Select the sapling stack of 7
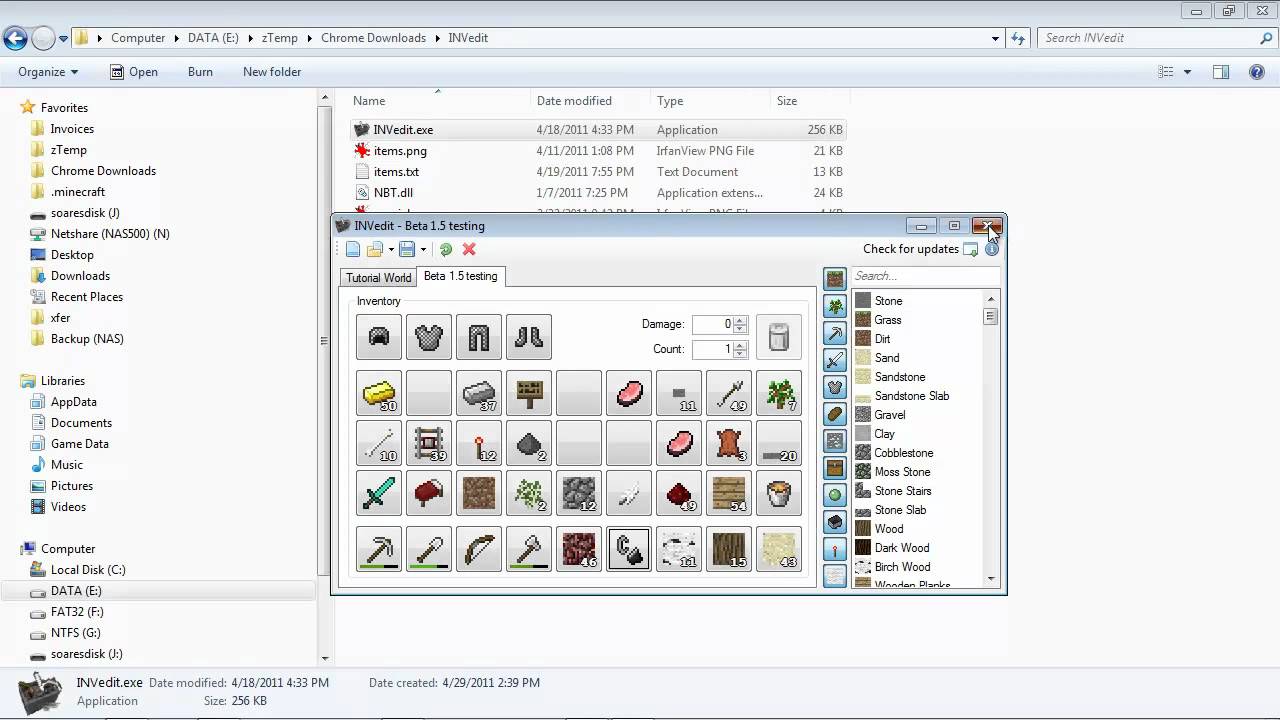This screenshot has width=1280, height=720. click(779, 393)
